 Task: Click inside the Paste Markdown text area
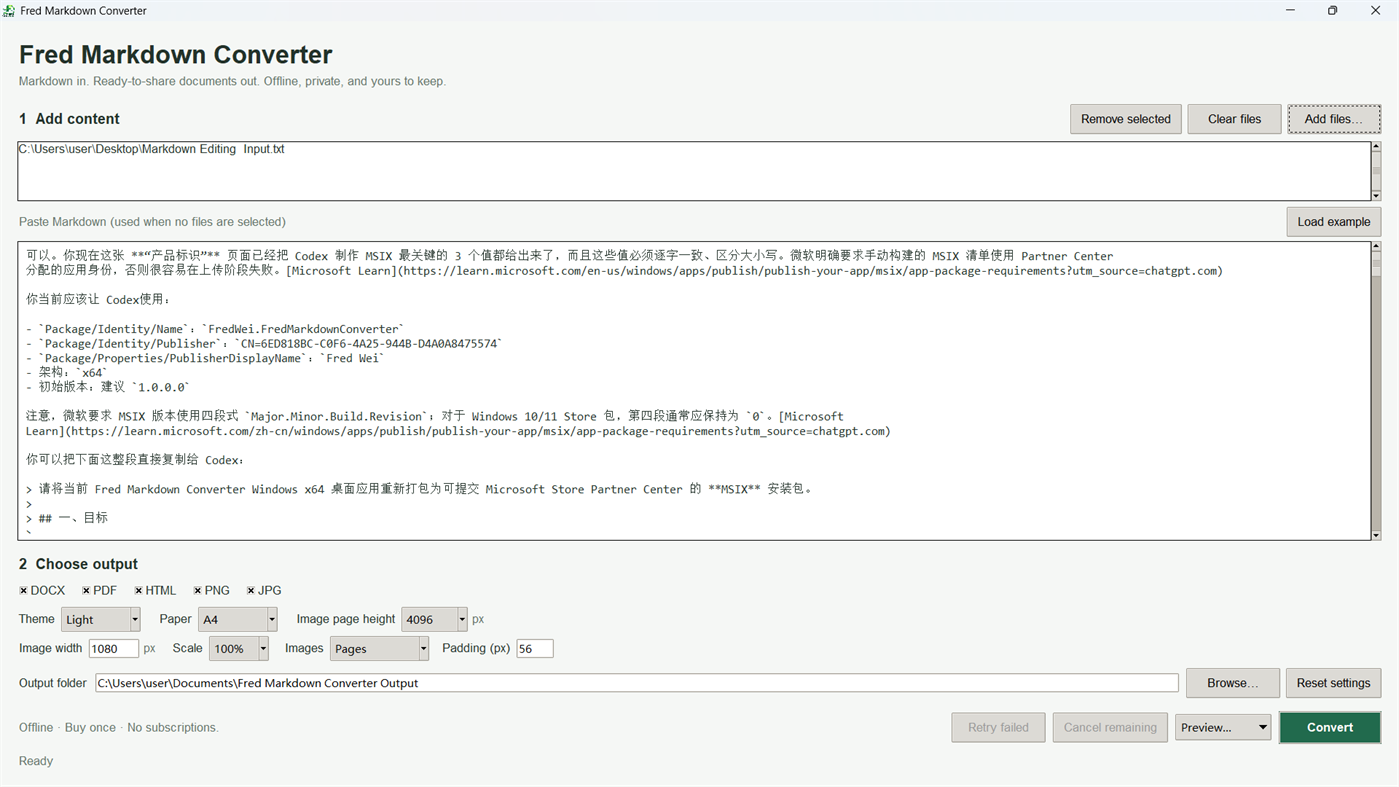pyautogui.click(x=693, y=391)
